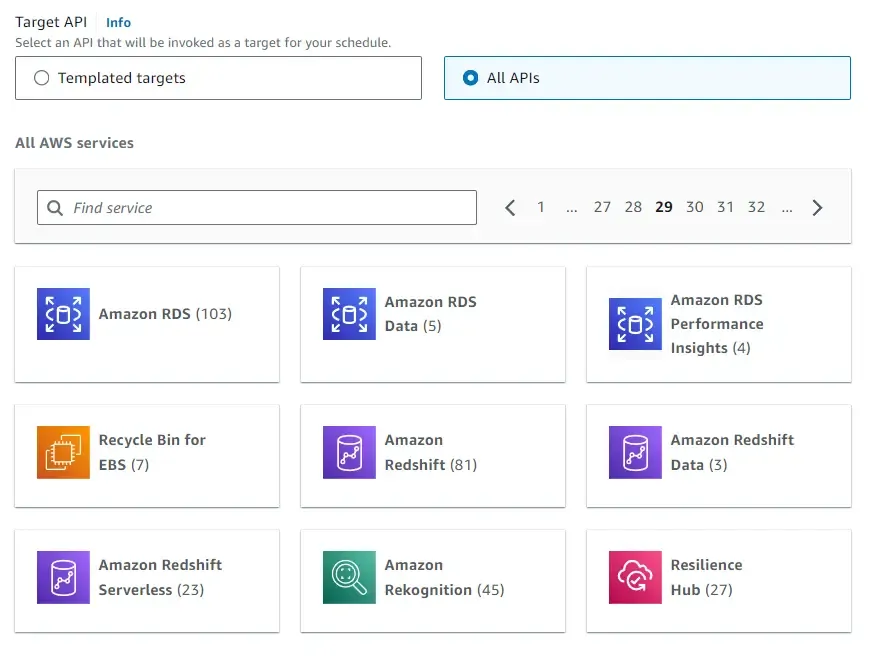Go to the next page with the right chevron

pyautogui.click(x=817, y=207)
